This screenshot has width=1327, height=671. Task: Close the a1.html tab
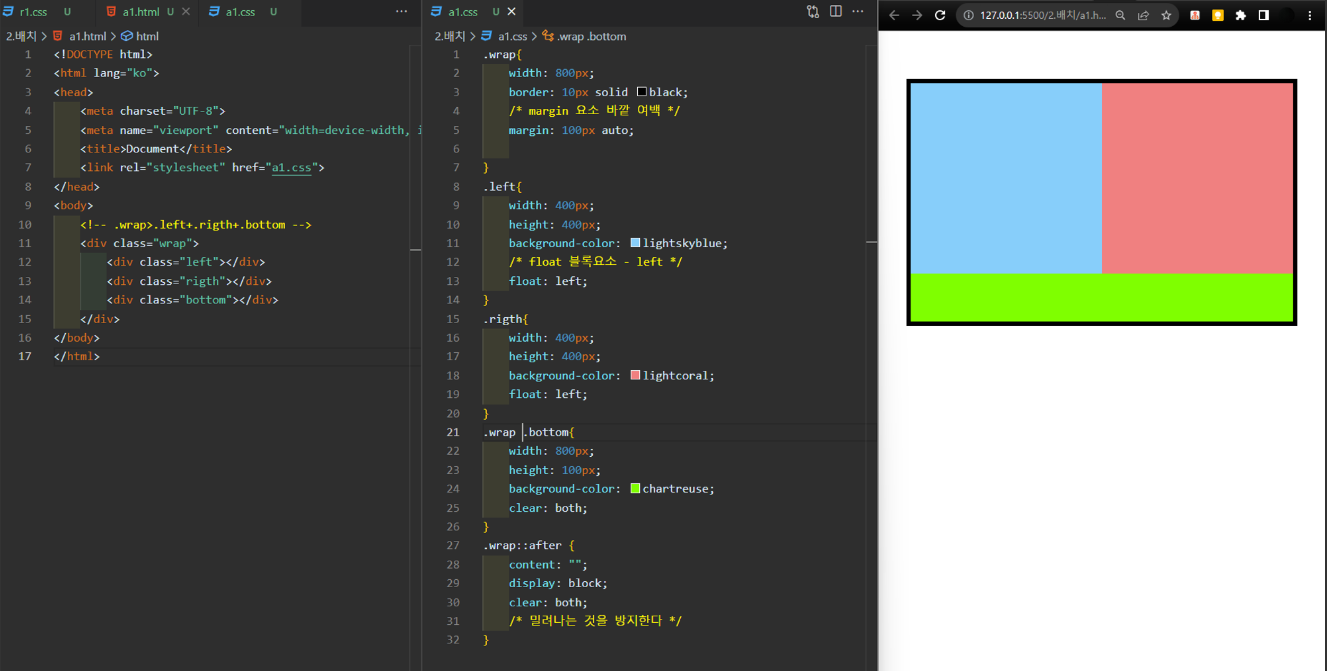187,12
